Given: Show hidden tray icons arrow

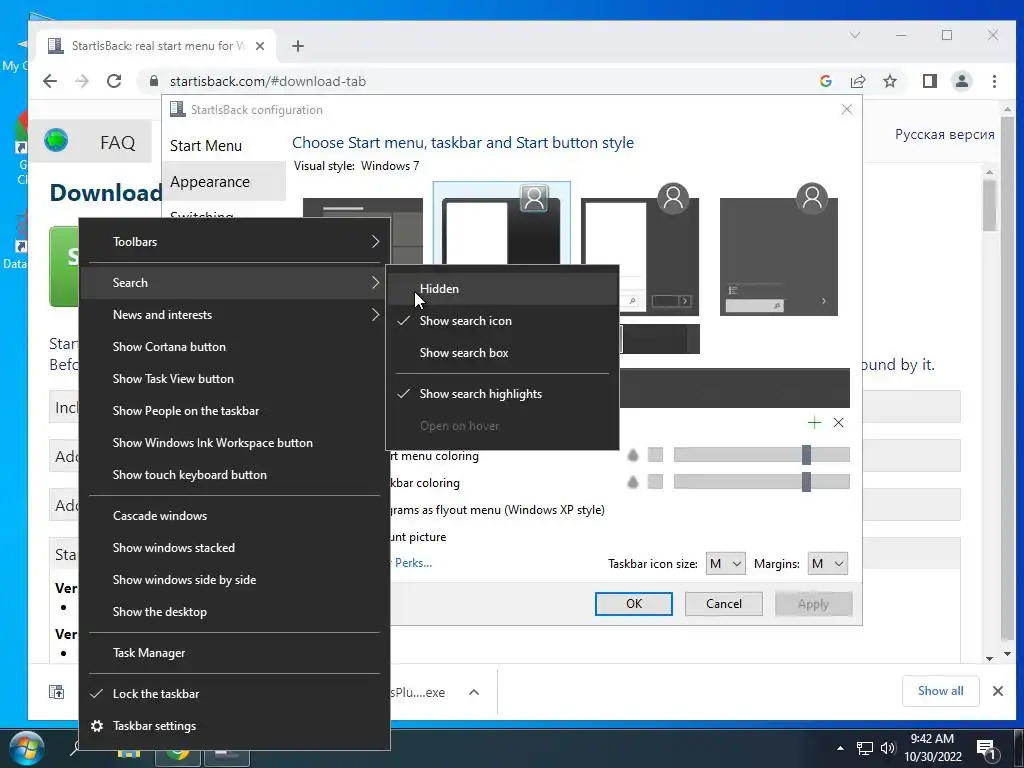Looking at the screenshot, I should click(x=840, y=748).
